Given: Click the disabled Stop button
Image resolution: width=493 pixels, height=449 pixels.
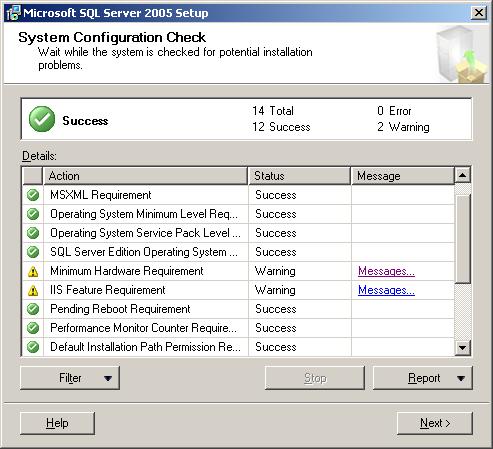Looking at the screenshot, I should 315,378.
